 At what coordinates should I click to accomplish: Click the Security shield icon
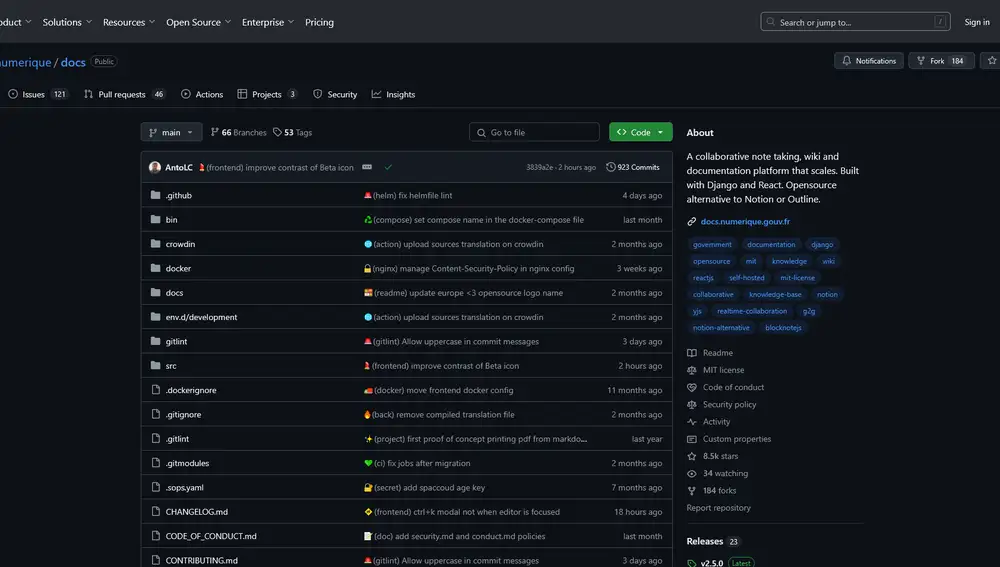318,94
